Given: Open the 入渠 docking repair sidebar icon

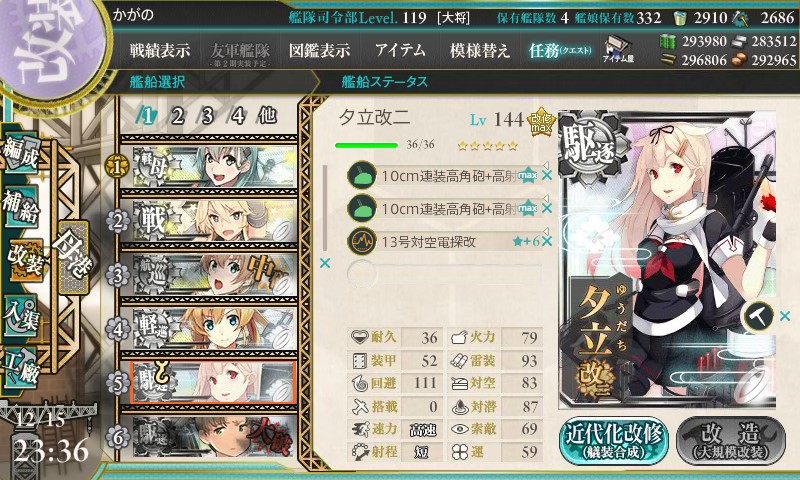Looking at the screenshot, I should click(21, 316).
